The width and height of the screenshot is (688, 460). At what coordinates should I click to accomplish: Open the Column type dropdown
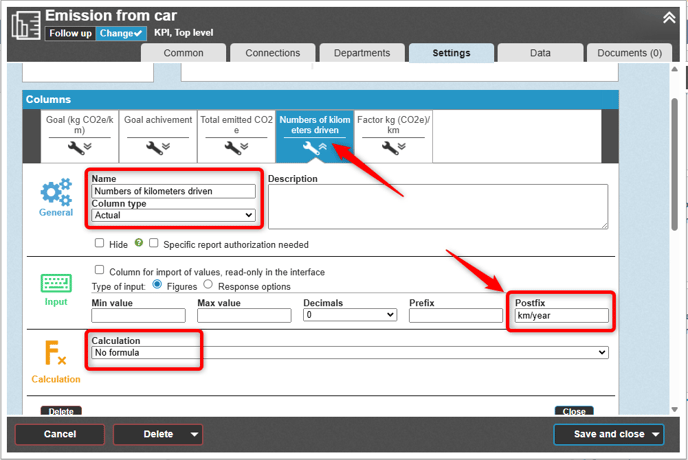[x=173, y=215]
